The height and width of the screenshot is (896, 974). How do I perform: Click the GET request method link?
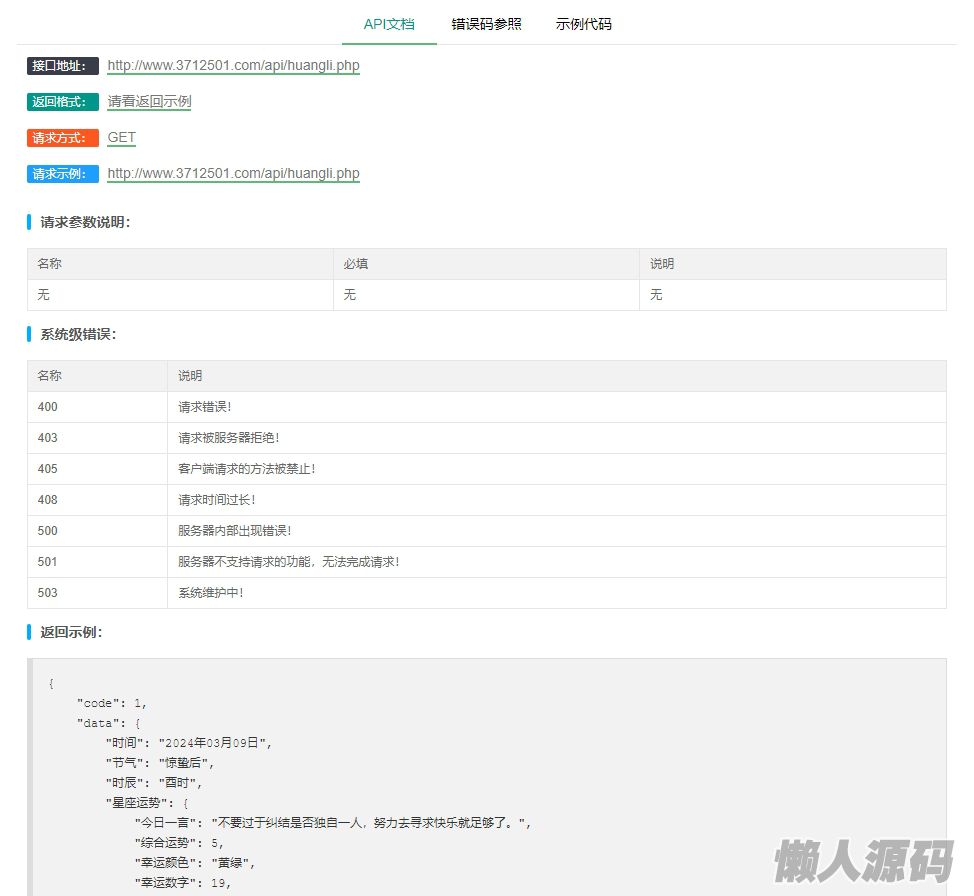coord(121,138)
